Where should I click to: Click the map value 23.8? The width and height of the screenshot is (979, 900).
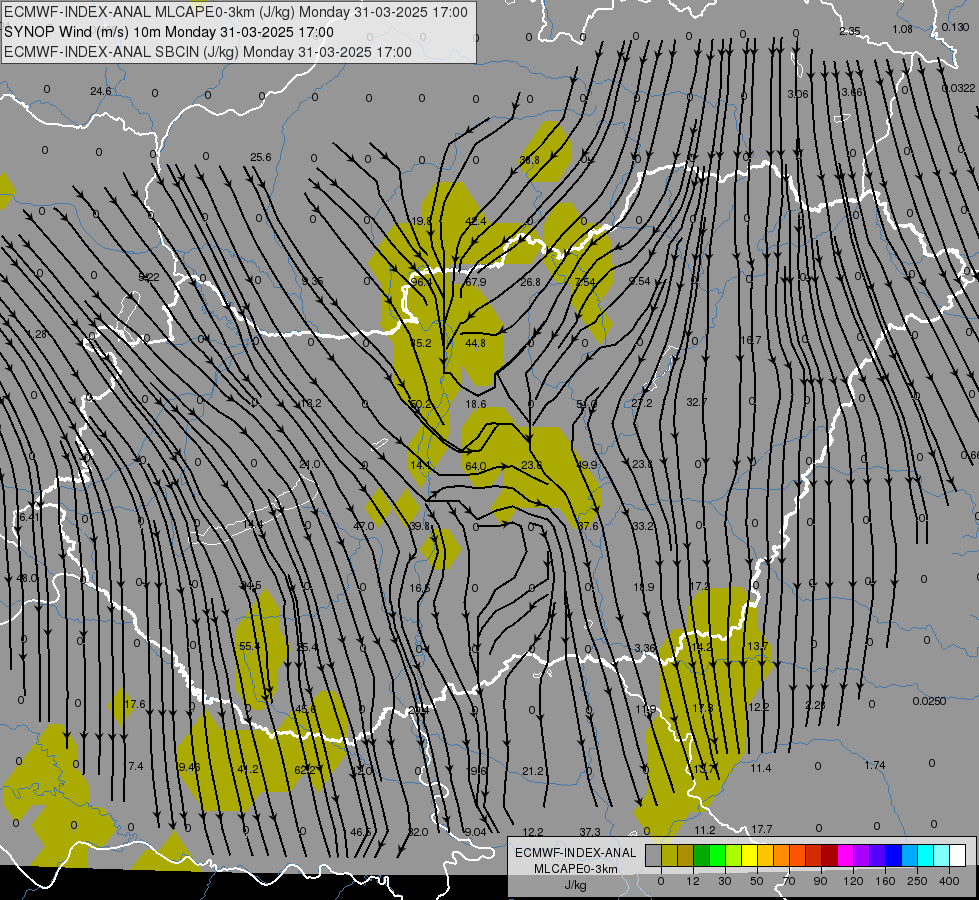(x=642, y=464)
